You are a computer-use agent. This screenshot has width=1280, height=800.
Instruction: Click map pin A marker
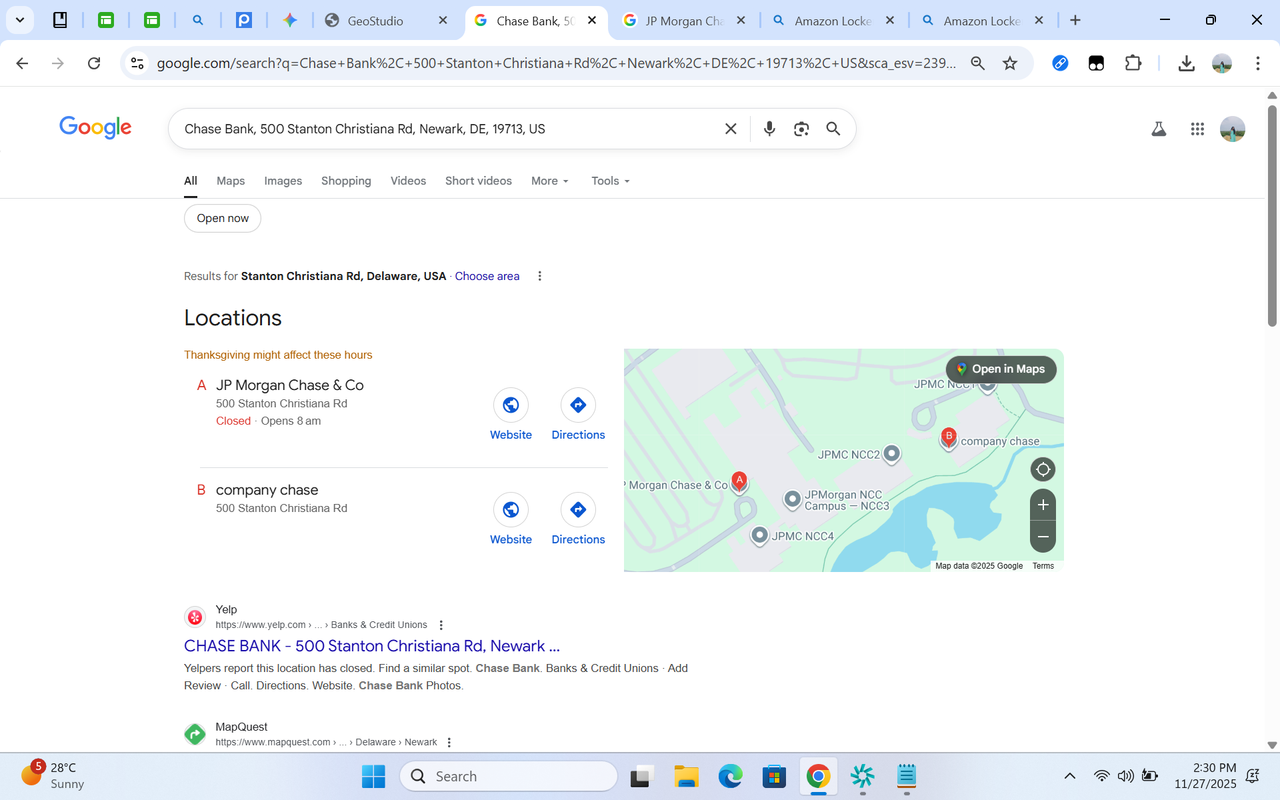(x=739, y=482)
